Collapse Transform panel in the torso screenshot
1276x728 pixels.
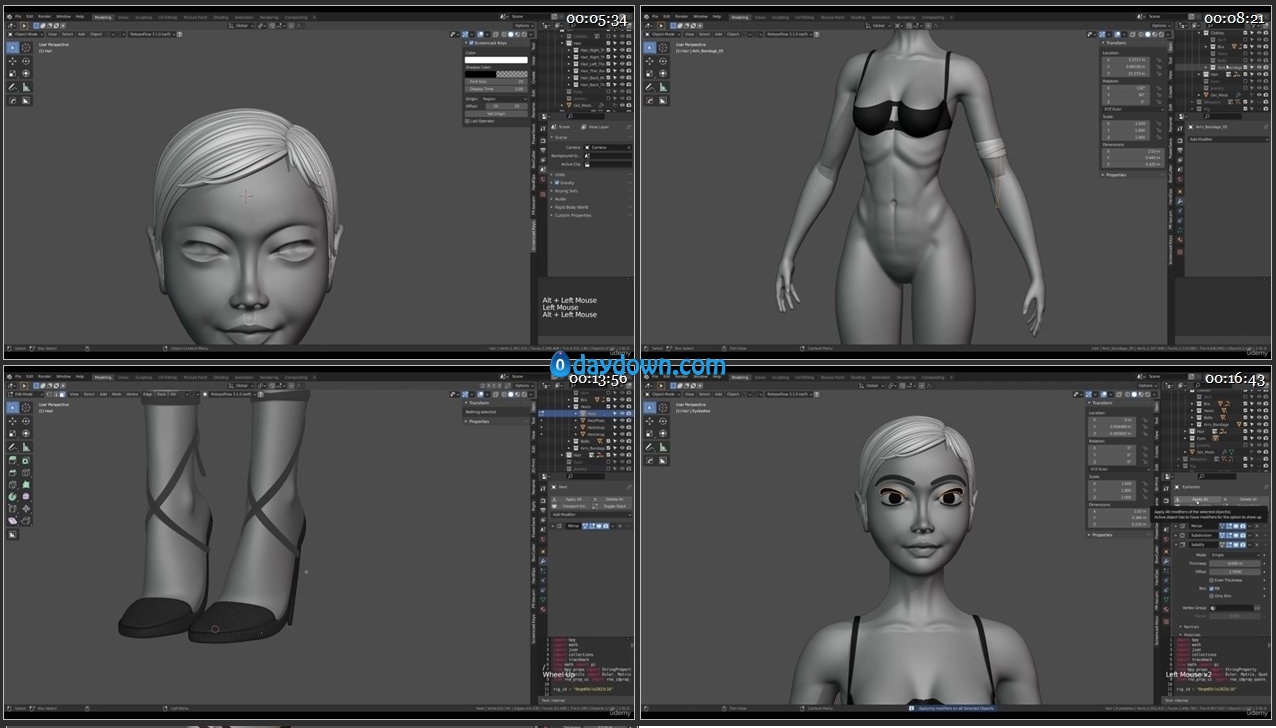coord(1116,44)
